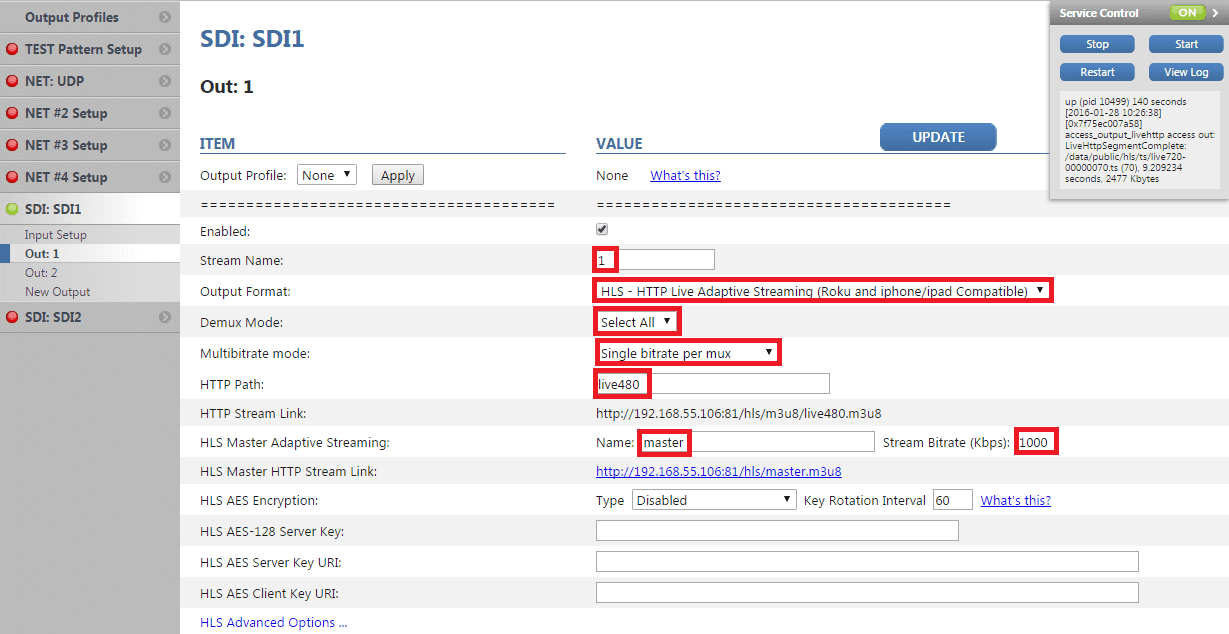
Task: Click the red status dot beside NET #3 Setup
Action: click(x=13, y=145)
